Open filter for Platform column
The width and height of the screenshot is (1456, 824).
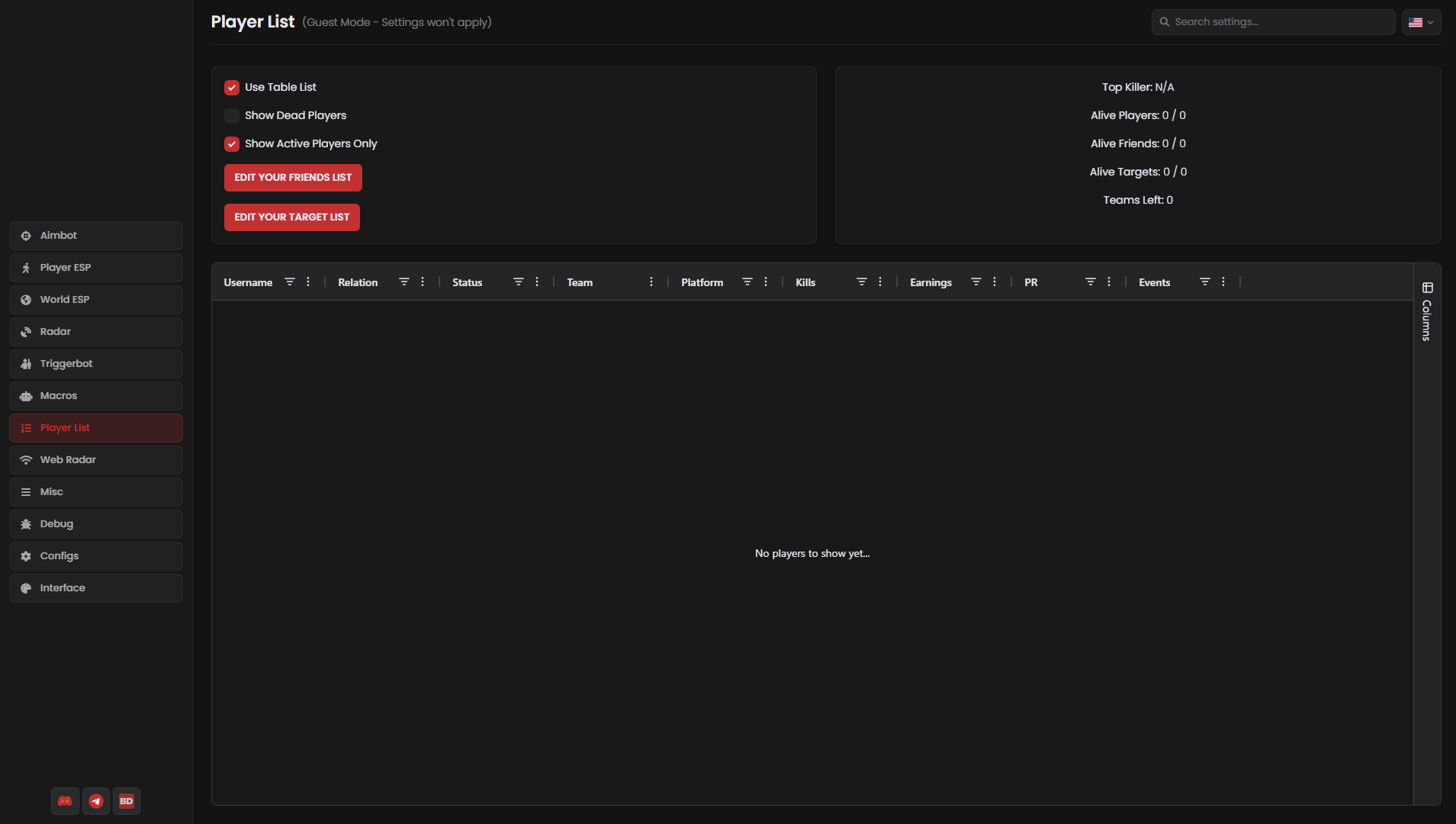(747, 282)
